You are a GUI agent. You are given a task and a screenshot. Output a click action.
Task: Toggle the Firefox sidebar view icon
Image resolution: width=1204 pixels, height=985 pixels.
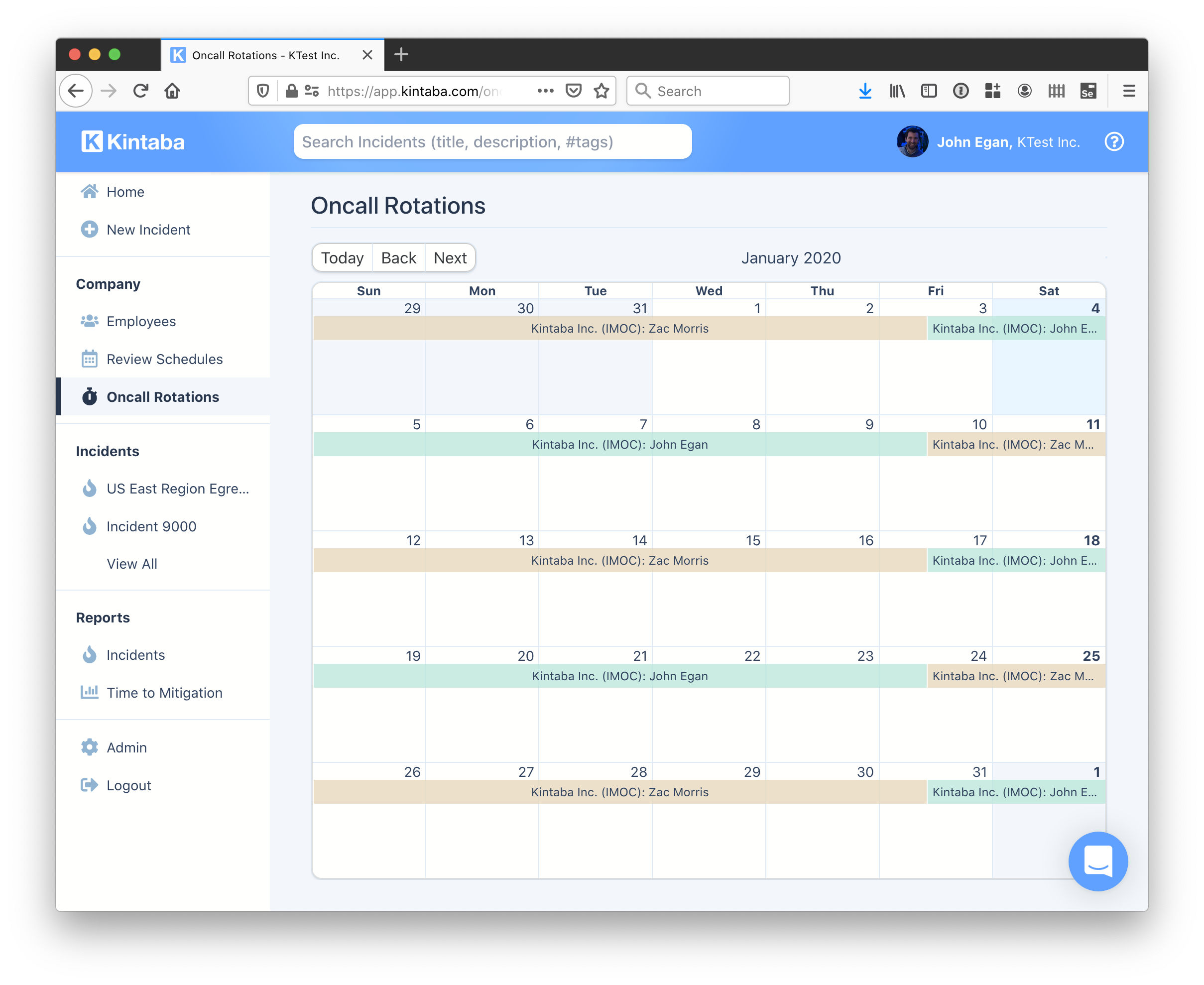929,91
